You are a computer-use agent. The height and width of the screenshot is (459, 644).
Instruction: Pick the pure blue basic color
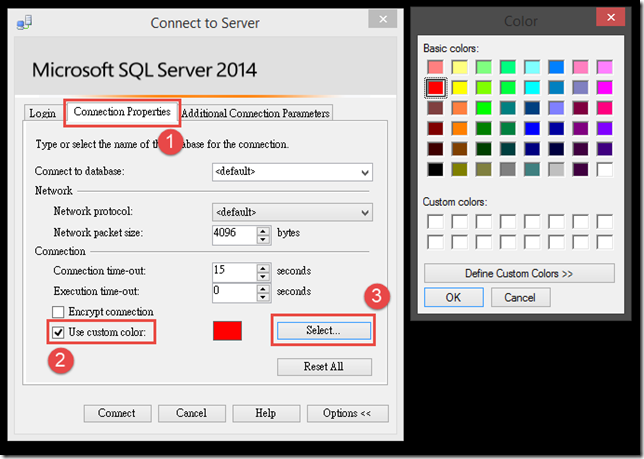click(532, 129)
